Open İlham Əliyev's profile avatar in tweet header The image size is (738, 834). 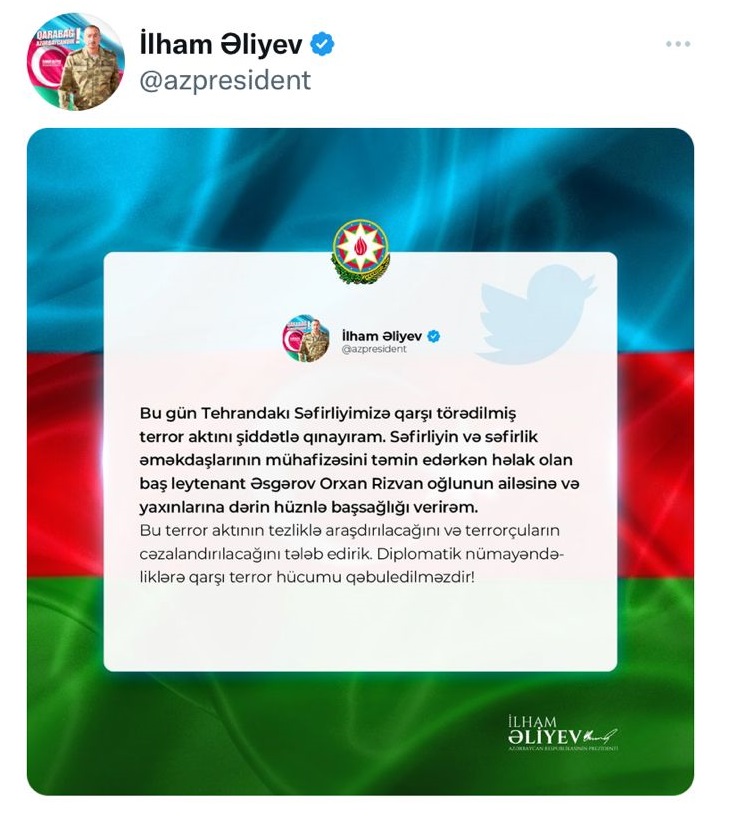(x=76, y=61)
